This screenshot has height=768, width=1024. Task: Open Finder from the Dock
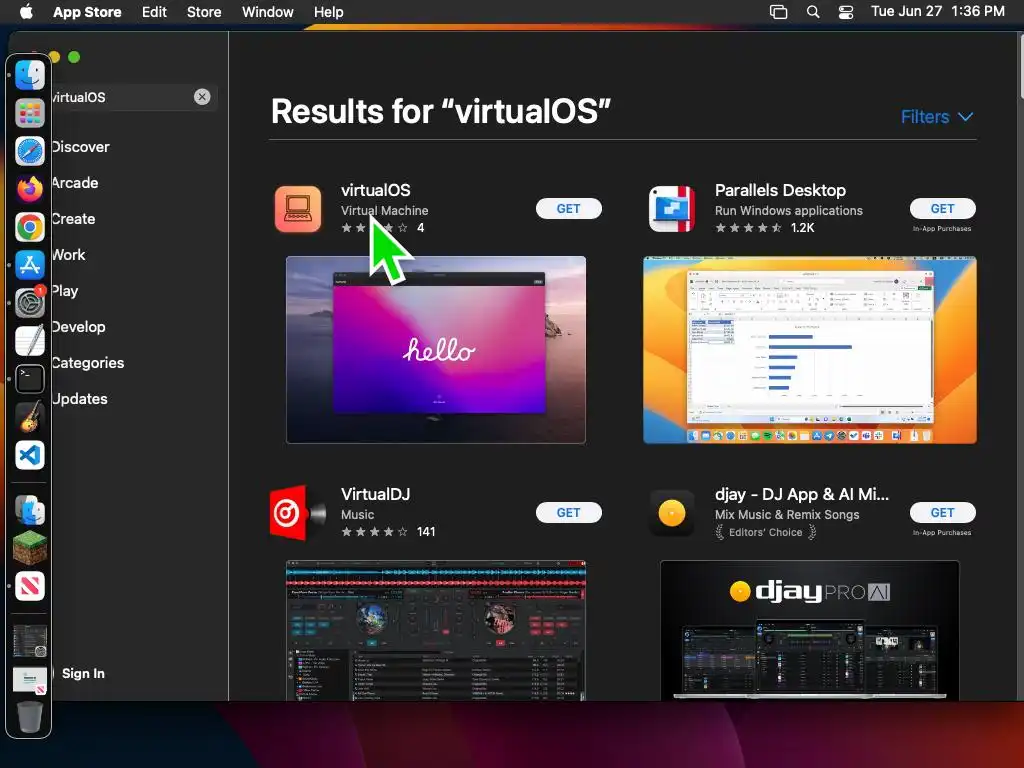pos(30,75)
